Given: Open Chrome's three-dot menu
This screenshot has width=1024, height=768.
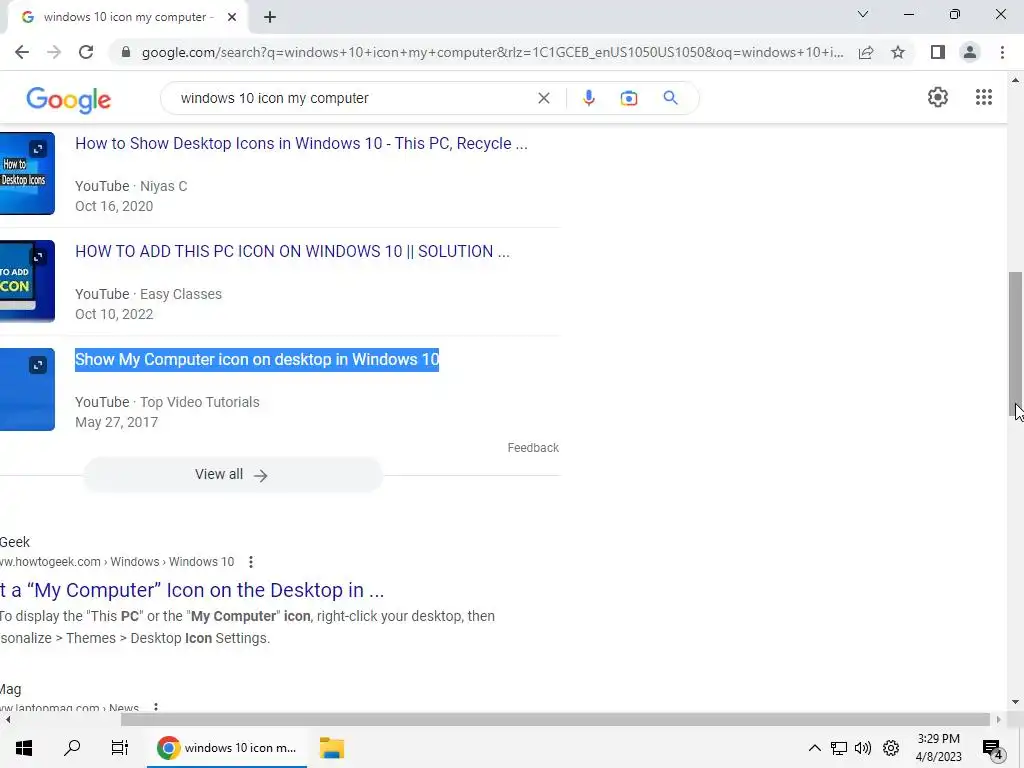Looking at the screenshot, I should pyautogui.click(x=1002, y=52).
